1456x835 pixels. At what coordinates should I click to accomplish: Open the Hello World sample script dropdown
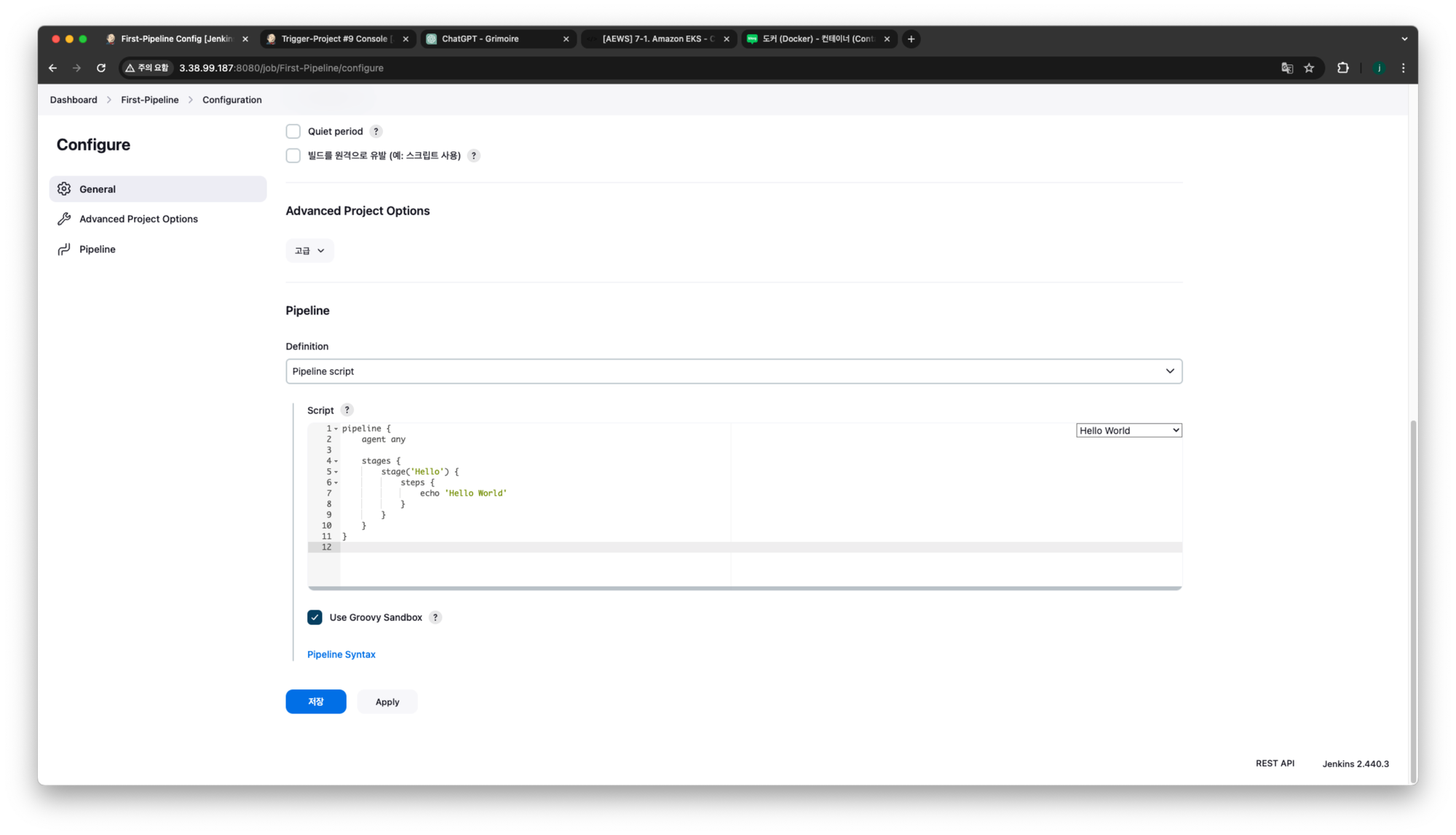pyautogui.click(x=1128, y=431)
